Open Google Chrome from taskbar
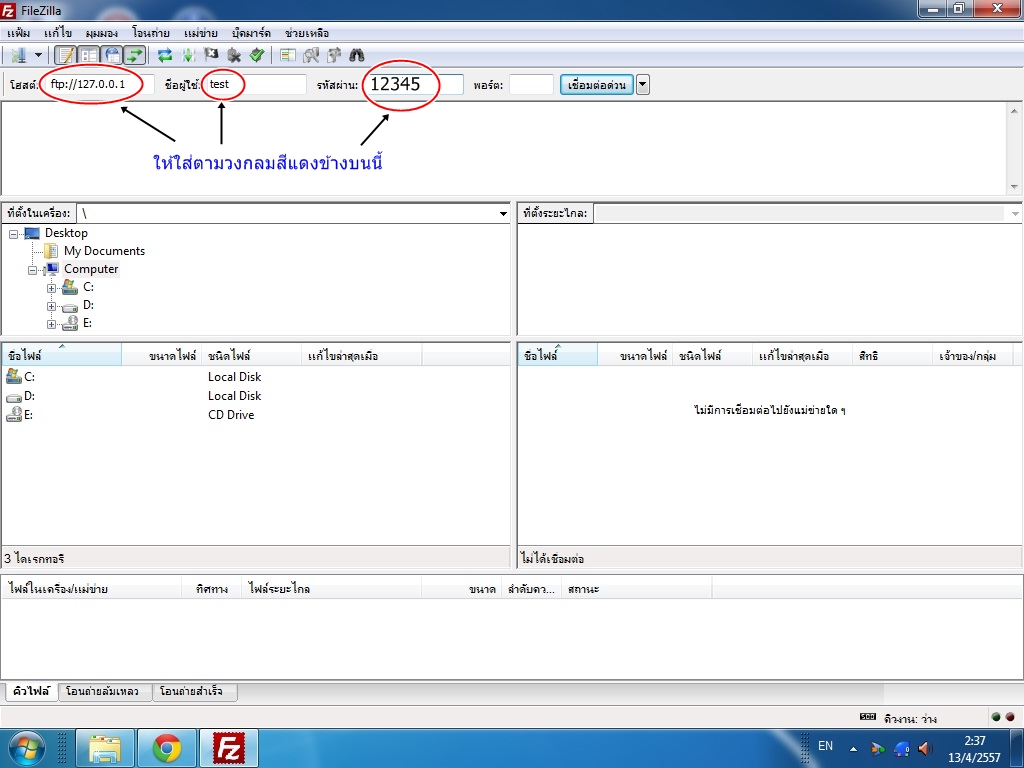 pos(167,748)
